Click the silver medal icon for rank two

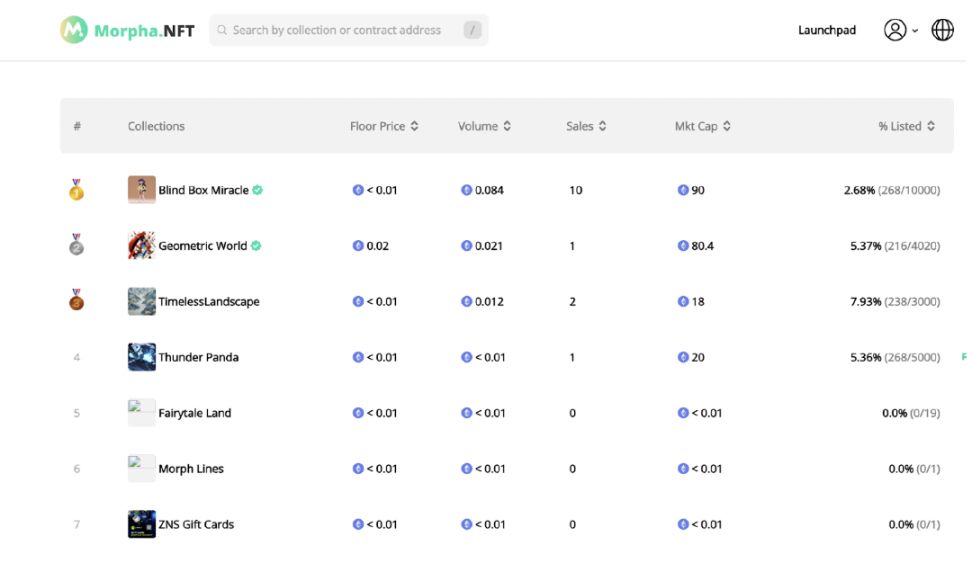[76, 245]
